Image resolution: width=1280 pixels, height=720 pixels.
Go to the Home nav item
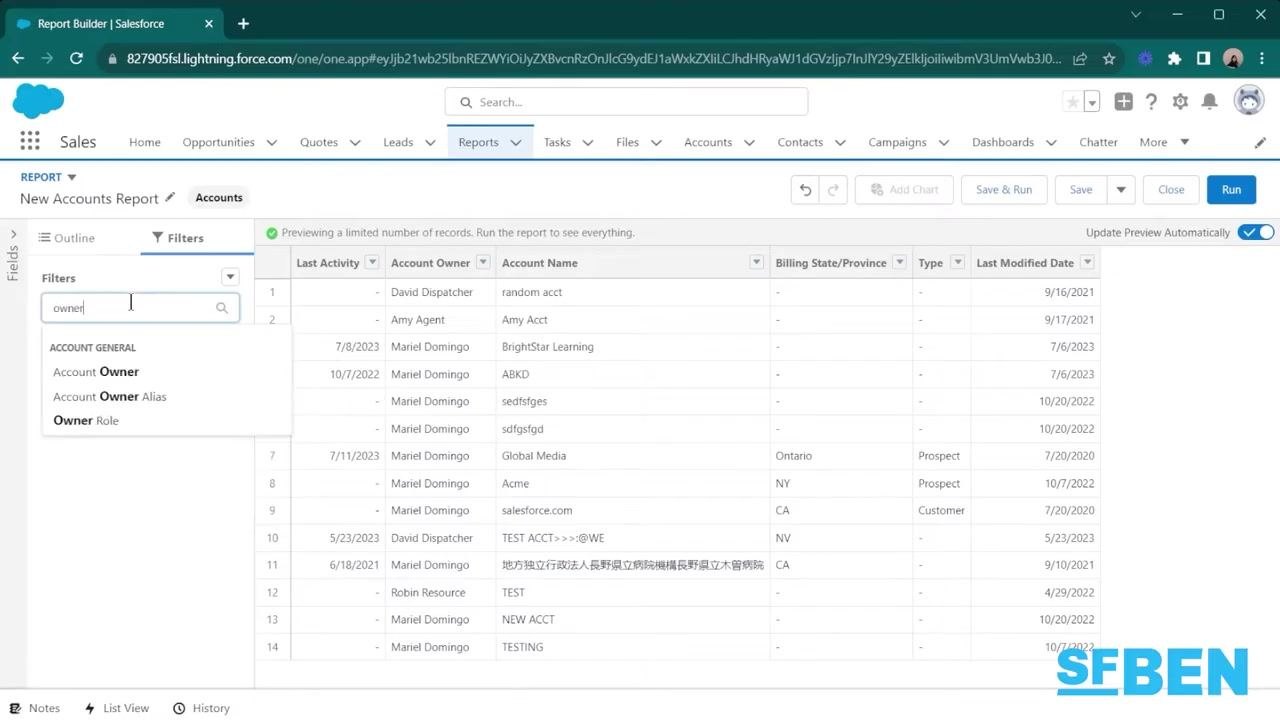click(145, 143)
